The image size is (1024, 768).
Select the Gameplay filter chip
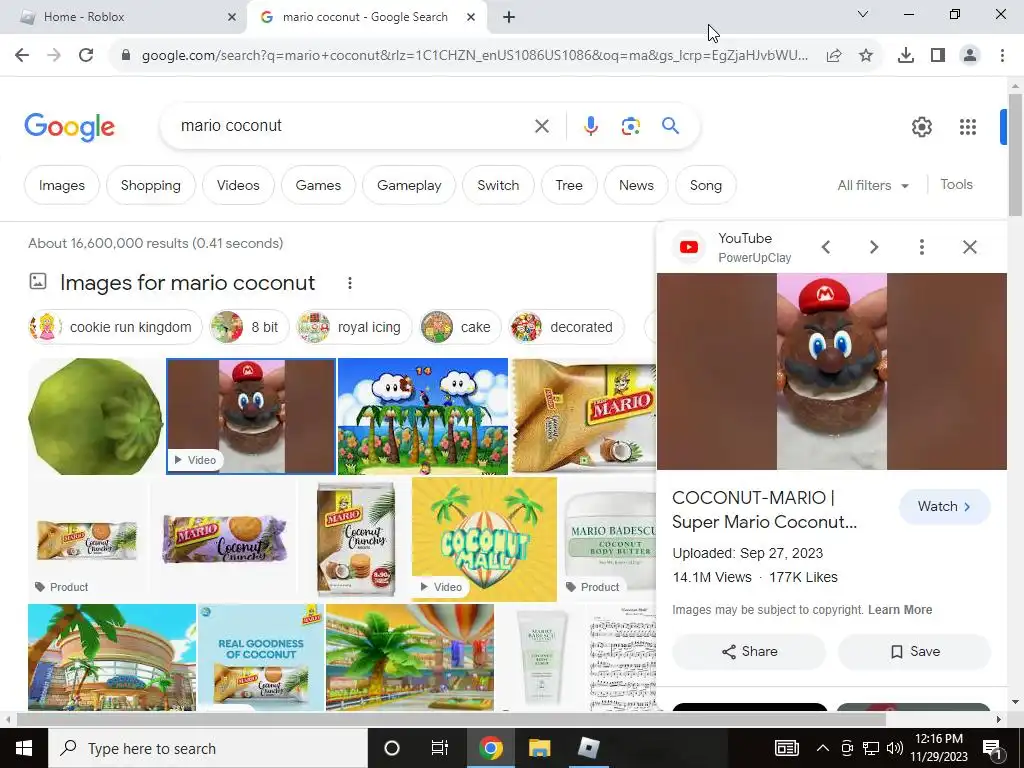[409, 185]
